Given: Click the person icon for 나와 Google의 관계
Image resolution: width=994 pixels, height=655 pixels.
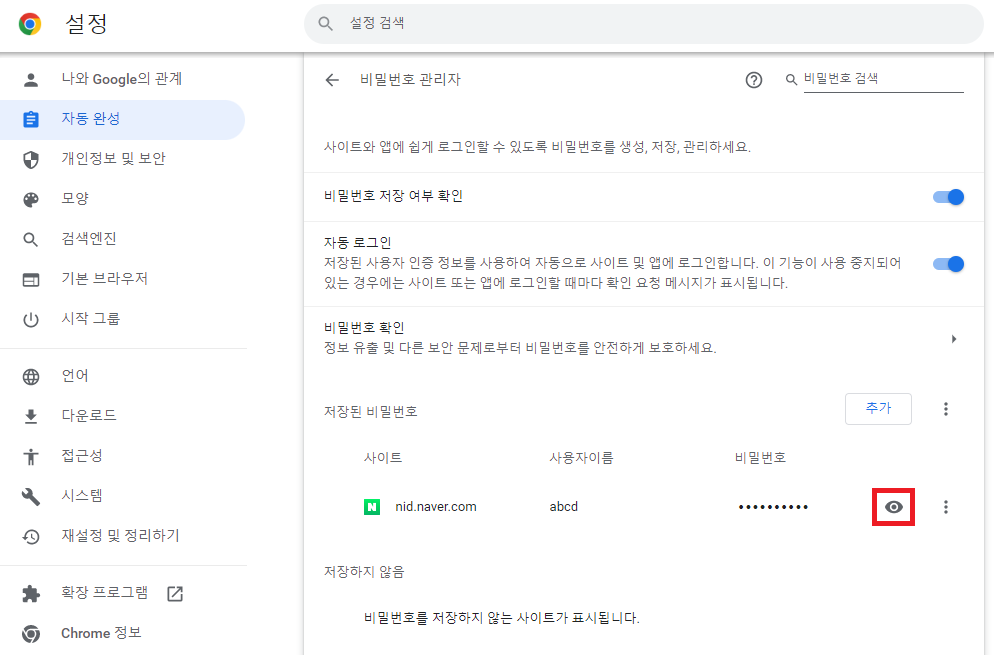Looking at the screenshot, I should (x=30, y=80).
